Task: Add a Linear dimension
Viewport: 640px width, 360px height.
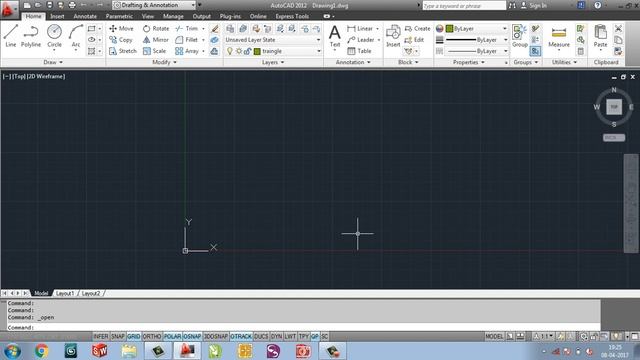Action: tap(360, 29)
